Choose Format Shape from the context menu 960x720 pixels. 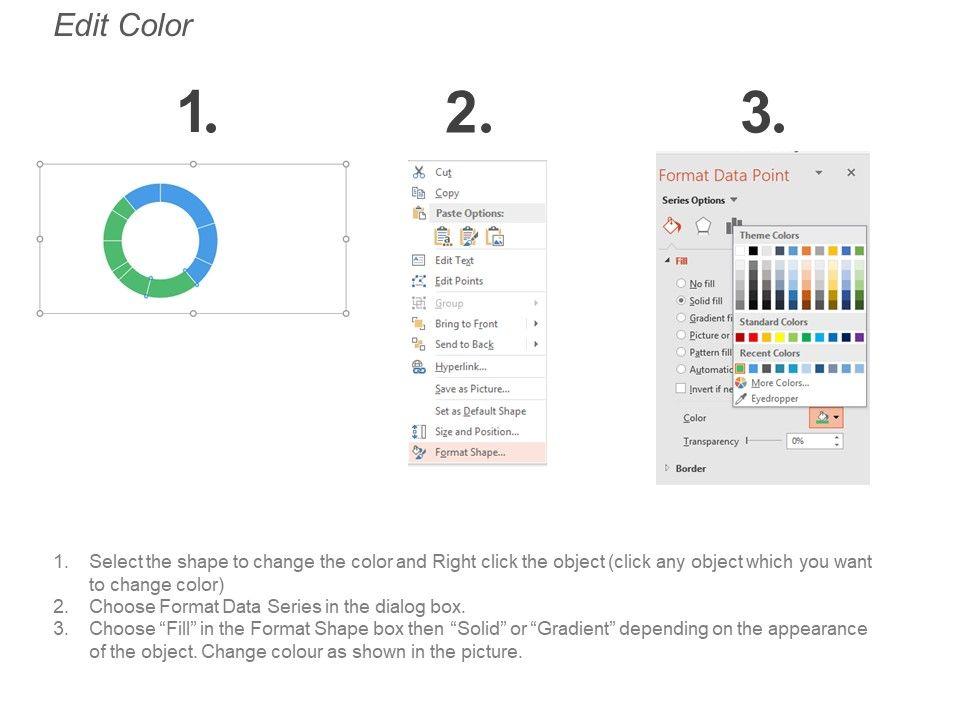point(470,452)
